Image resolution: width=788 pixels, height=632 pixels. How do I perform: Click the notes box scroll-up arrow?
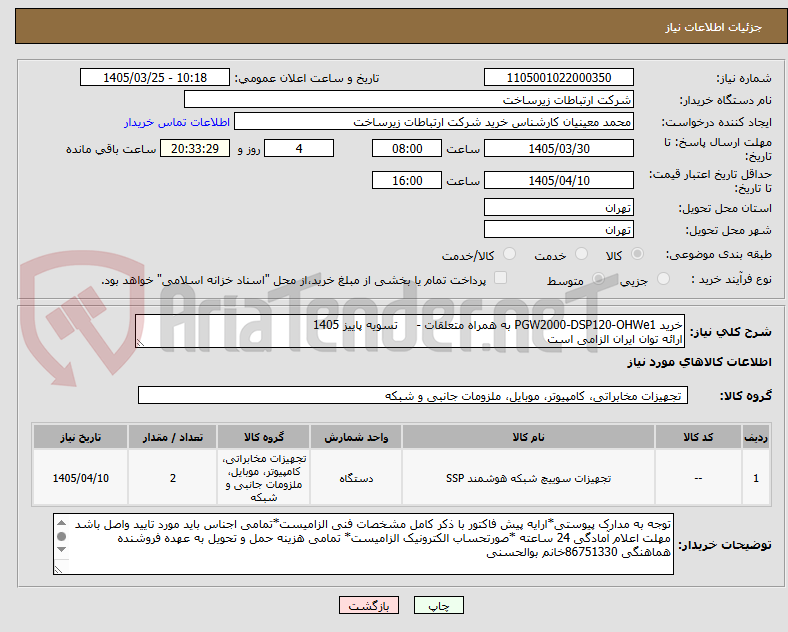click(61, 523)
